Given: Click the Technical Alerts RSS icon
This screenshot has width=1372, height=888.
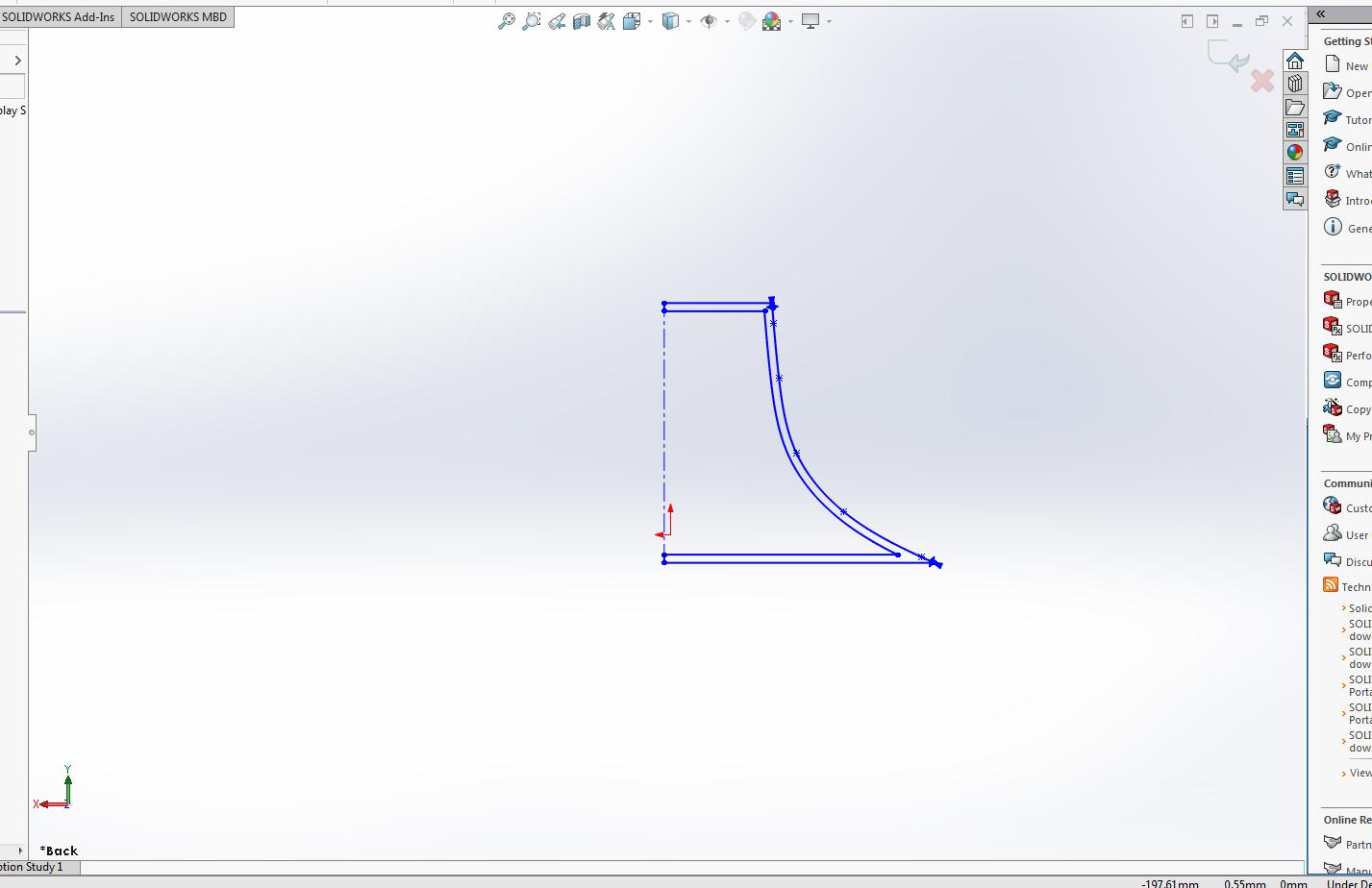Looking at the screenshot, I should tap(1331, 585).
